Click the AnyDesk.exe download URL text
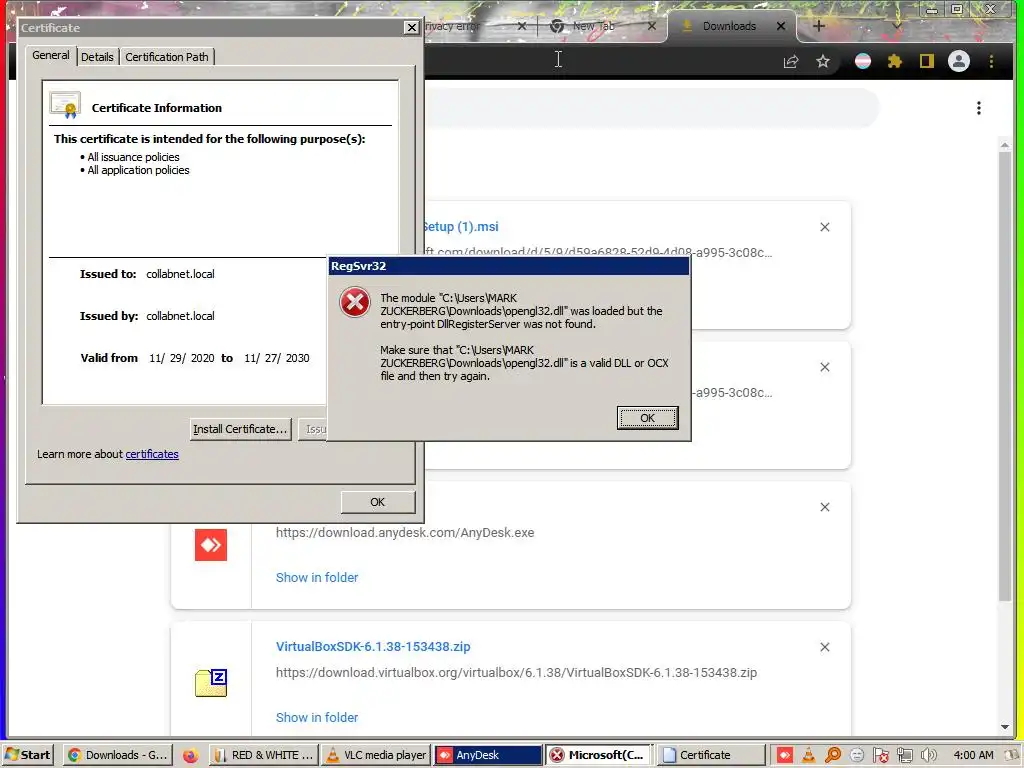This screenshot has height=768, width=1024. pyautogui.click(x=405, y=533)
